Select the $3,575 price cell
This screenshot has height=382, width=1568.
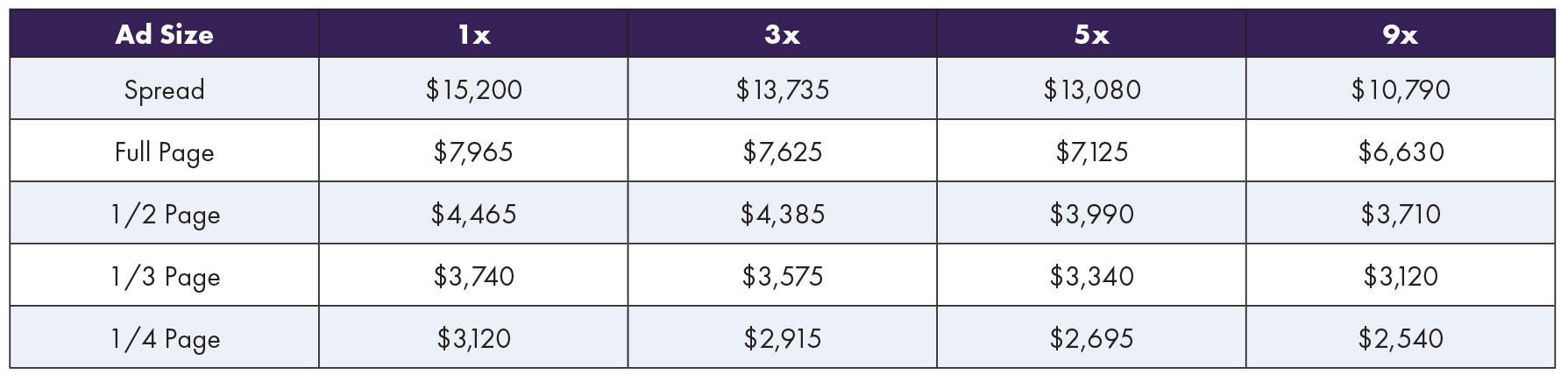coord(782,276)
